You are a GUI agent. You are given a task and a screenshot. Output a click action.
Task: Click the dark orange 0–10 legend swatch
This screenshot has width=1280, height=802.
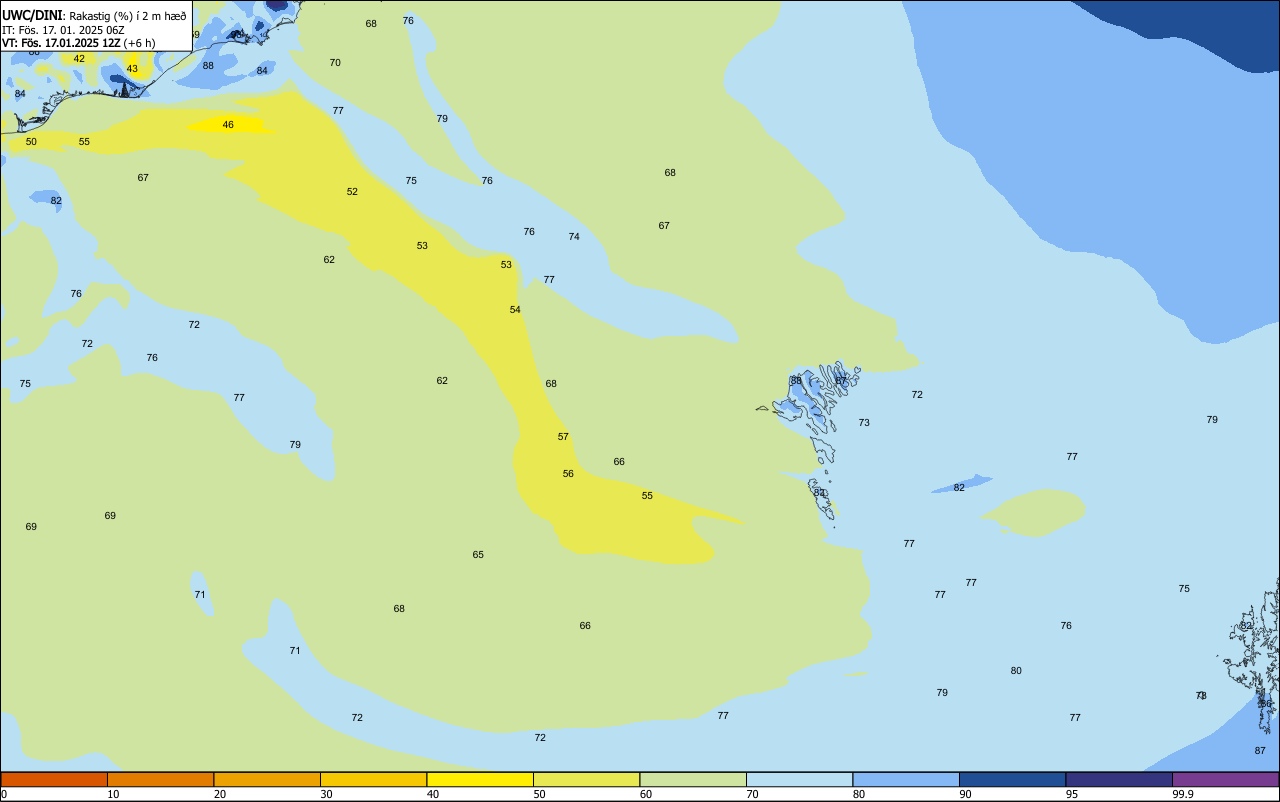coord(54,779)
